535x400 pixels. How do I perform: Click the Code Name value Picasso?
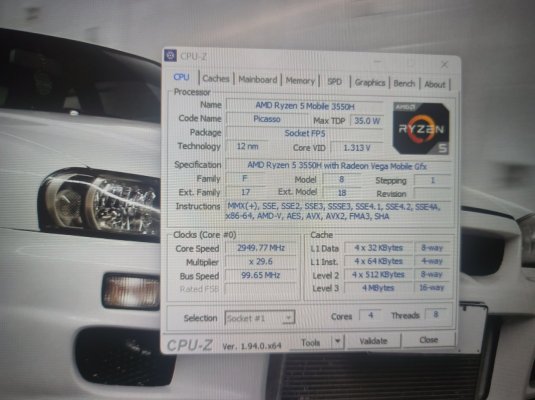pyautogui.click(x=267, y=119)
